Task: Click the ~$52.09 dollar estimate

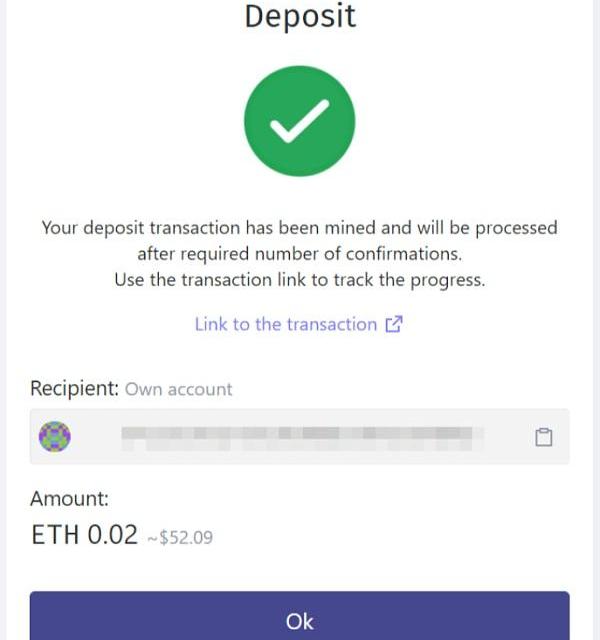Action: coord(180,538)
